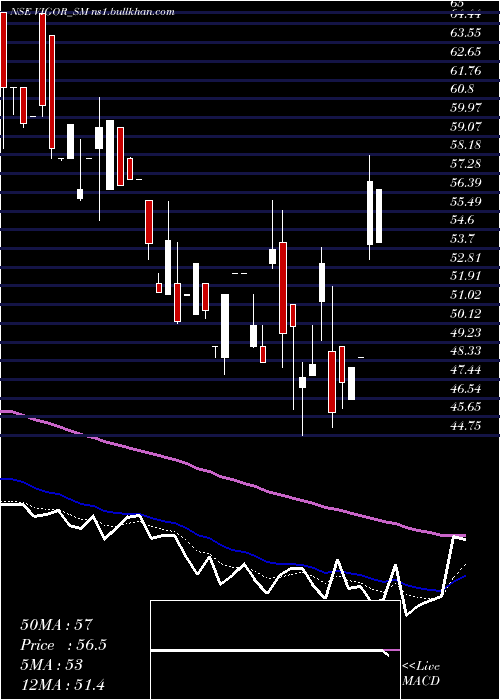Click the 62.65 price axis label
Screen dimensions: 500x700
coord(466,52)
